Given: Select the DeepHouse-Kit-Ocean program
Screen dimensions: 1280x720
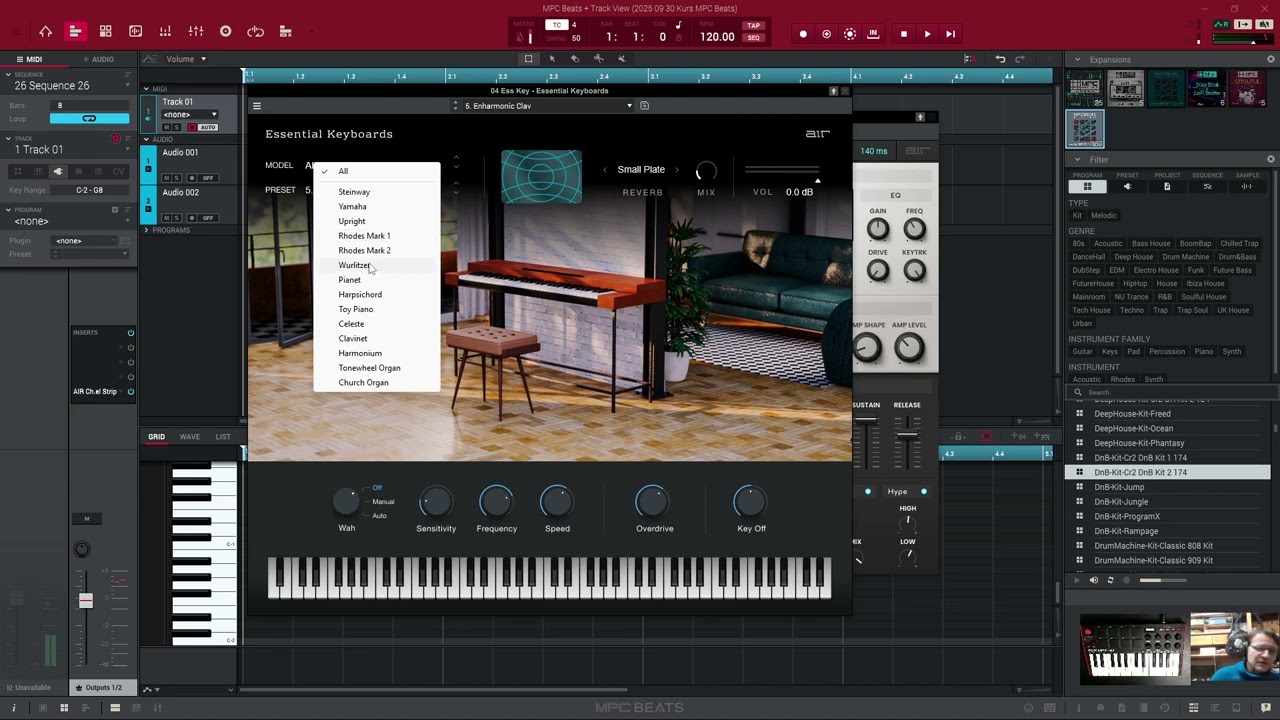Looking at the screenshot, I should click(x=1133, y=428).
